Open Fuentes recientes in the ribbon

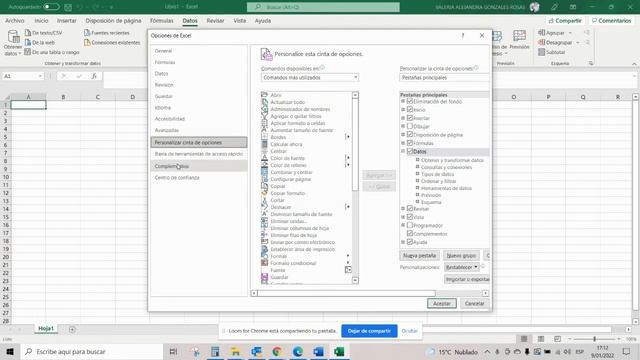(x=107, y=33)
